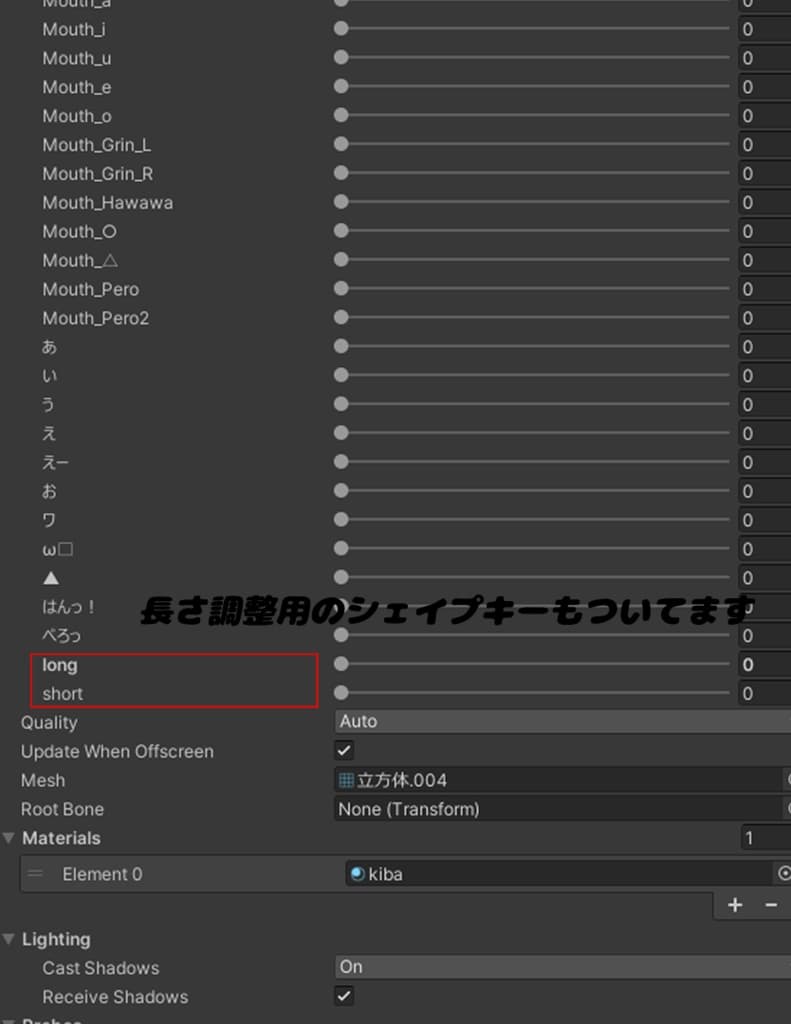Viewport: 791px width, 1024px height.
Task: Click the Root Bone property label
Action: pyautogui.click(x=63, y=809)
